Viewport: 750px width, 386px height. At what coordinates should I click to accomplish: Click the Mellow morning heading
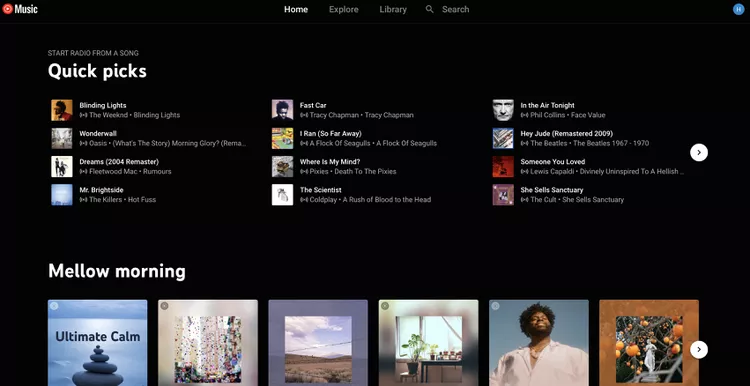tap(117, 271)
